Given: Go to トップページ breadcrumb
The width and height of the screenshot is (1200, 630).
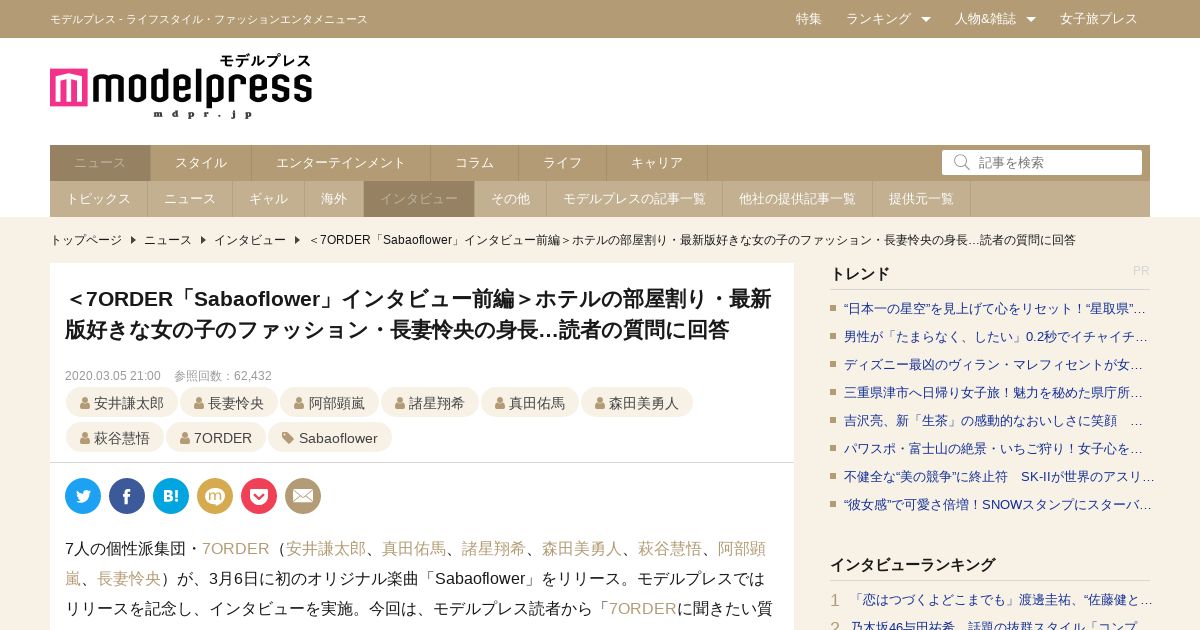Looking at the screenshot, I should (86, 240).
